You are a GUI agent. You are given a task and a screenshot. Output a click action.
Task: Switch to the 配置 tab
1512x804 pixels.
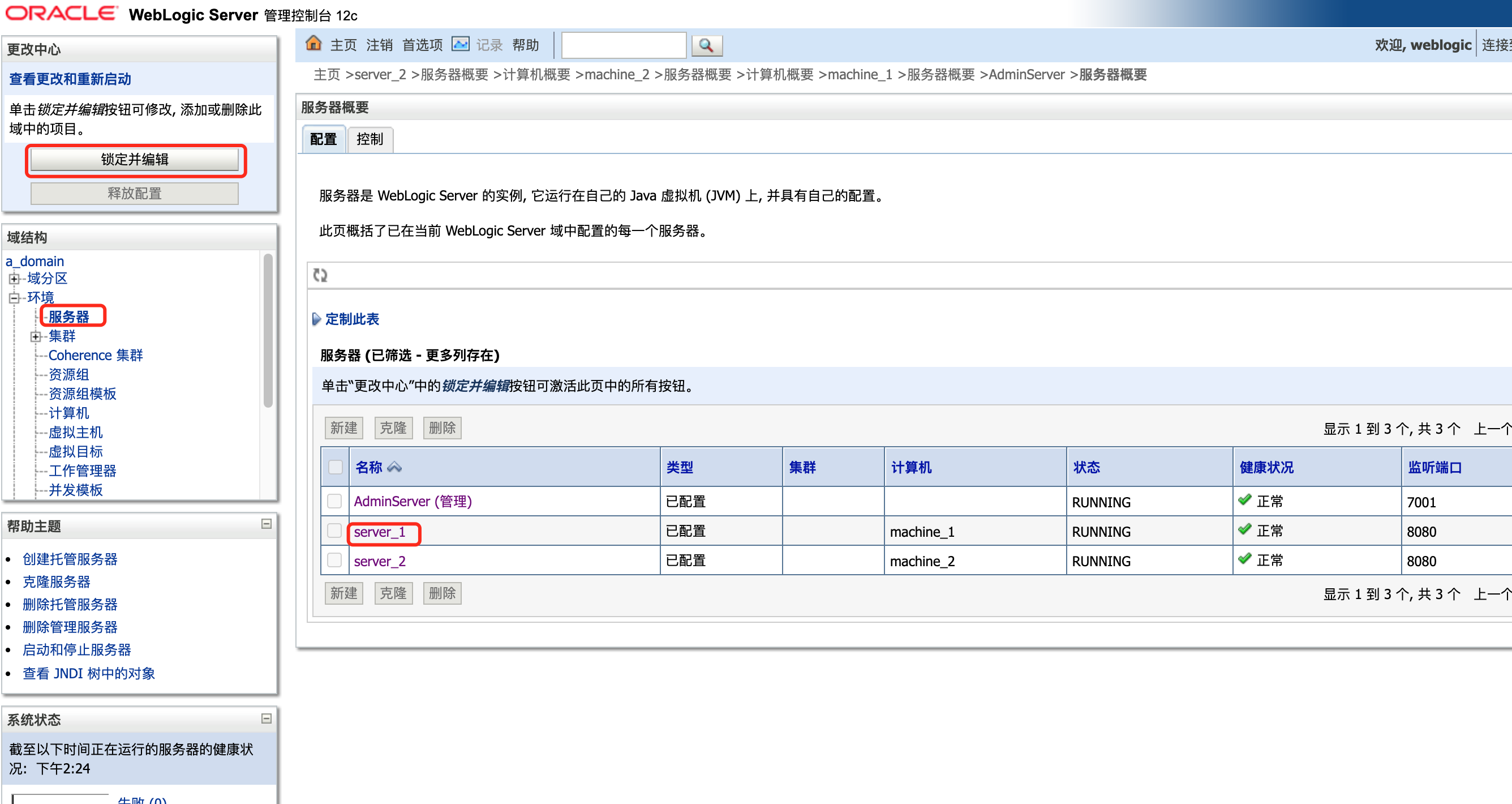(324, 139)
